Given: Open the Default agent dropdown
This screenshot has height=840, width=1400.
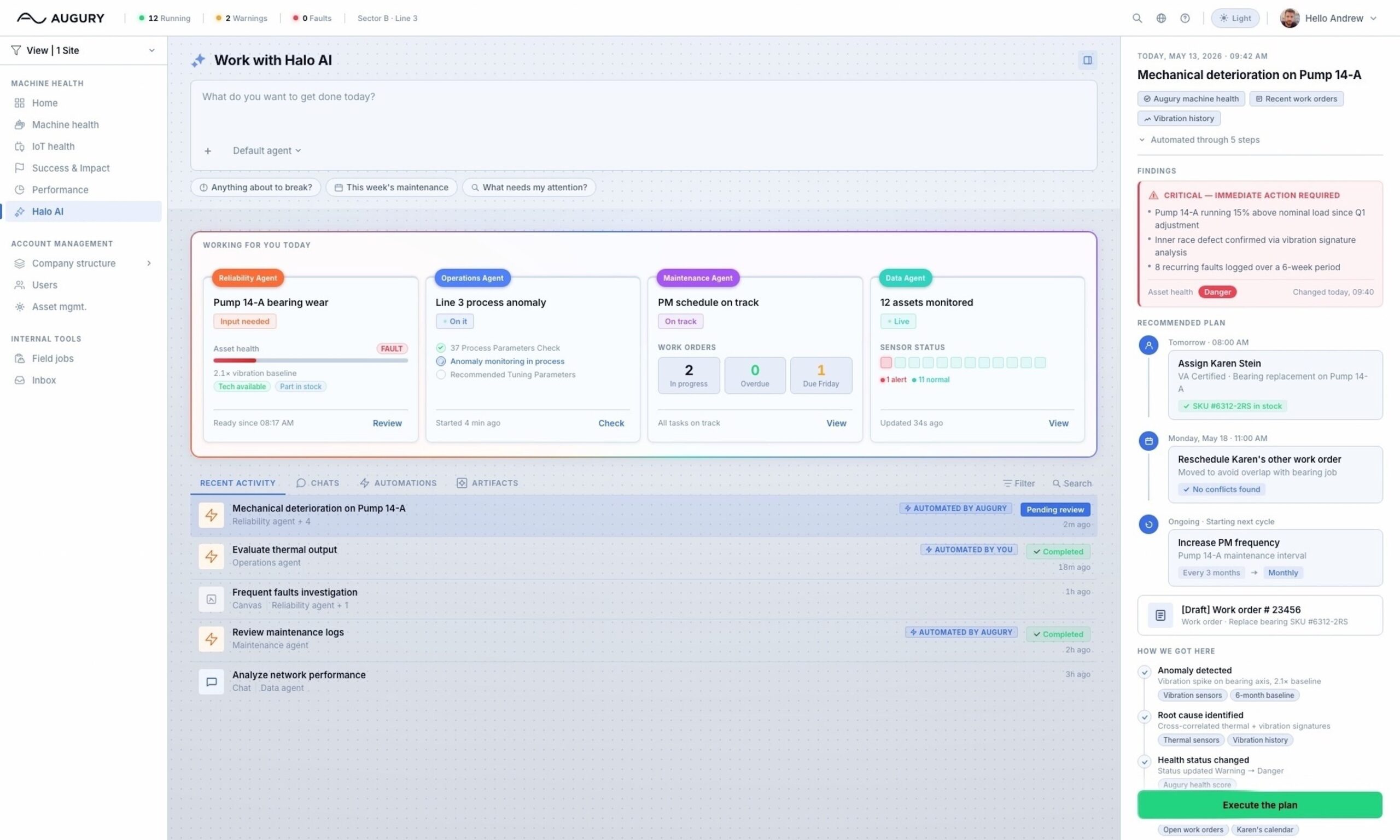Looking at the screenshot, I should (266, 150).
